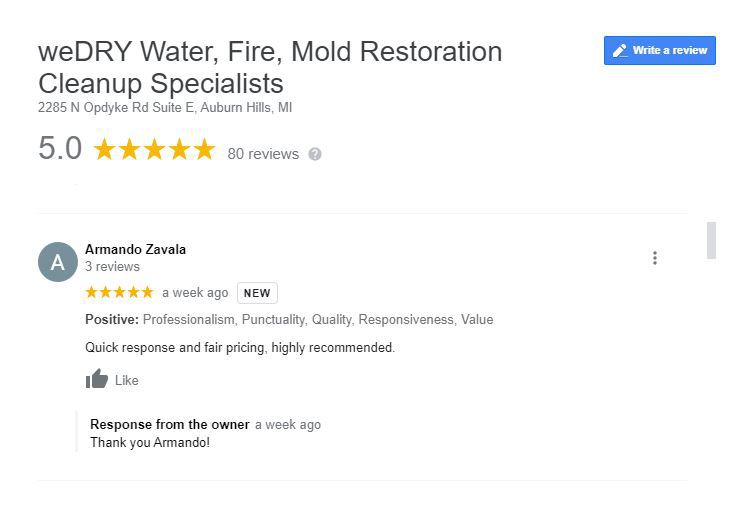754x527 pixels.
Task: Click the 5.0 rating number
Action: coord(60,148)
